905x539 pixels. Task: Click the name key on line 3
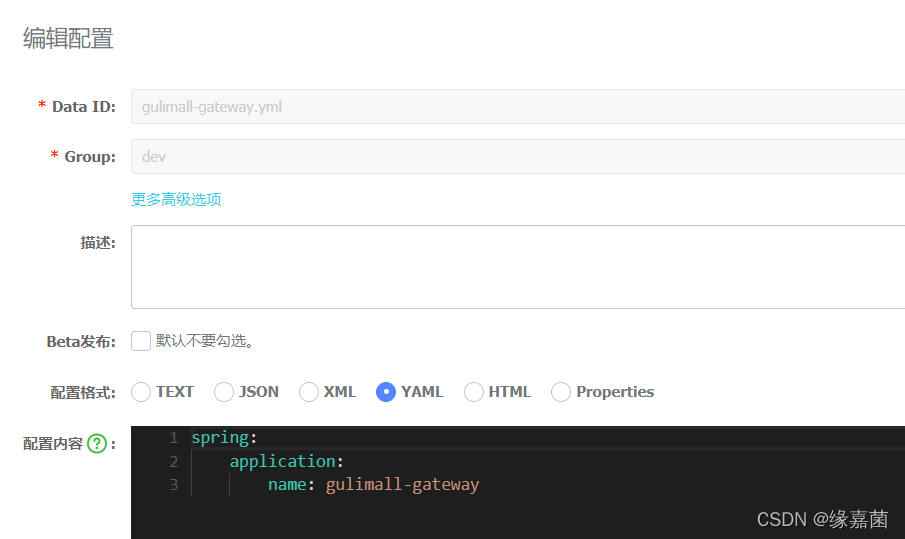pyautogui.click(x=287, y=484)
